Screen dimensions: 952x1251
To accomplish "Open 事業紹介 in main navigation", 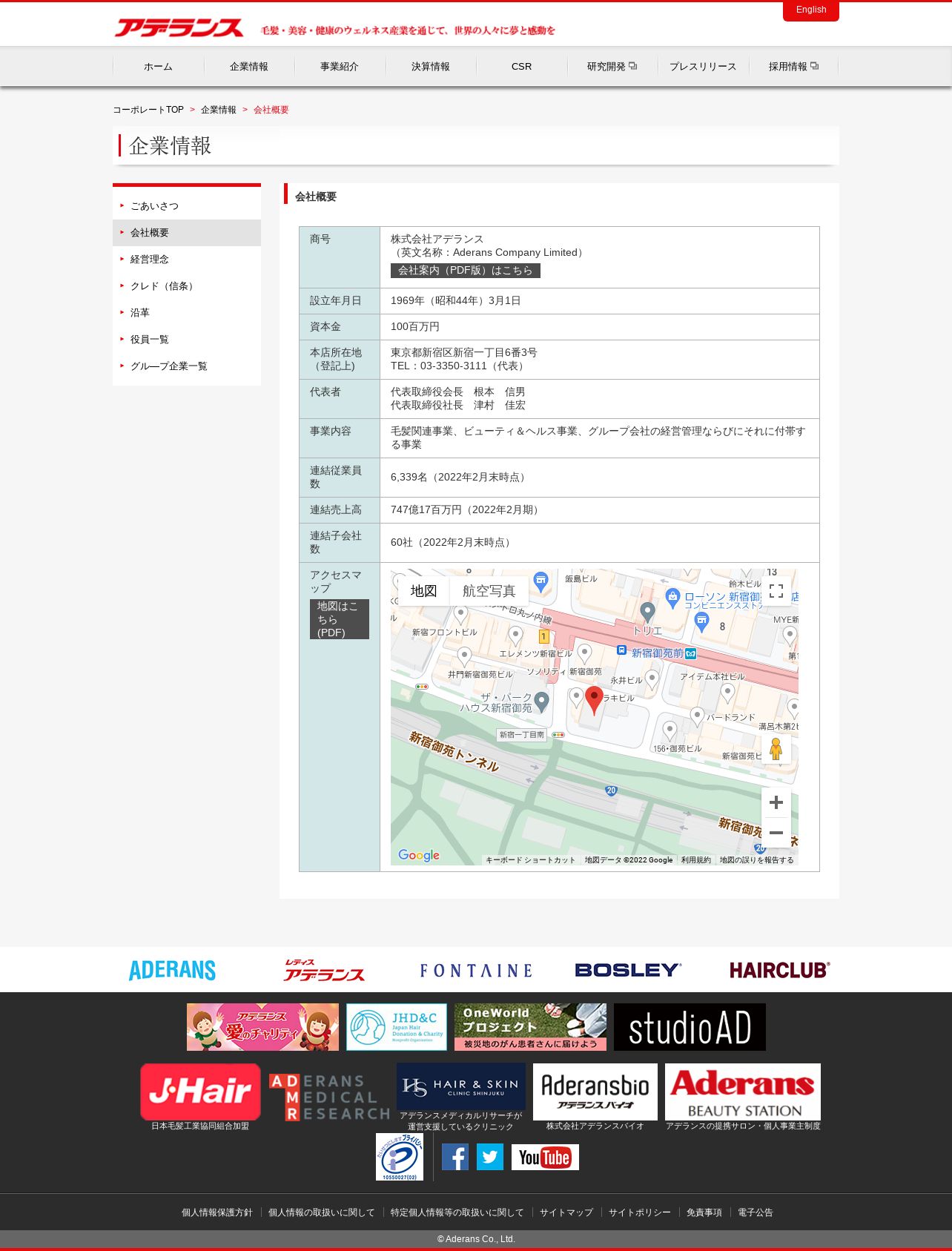I will click(x=340, y=67).
